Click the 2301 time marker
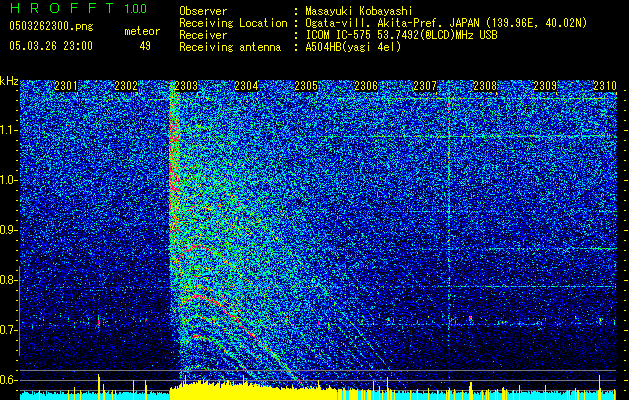 [66, 86]
